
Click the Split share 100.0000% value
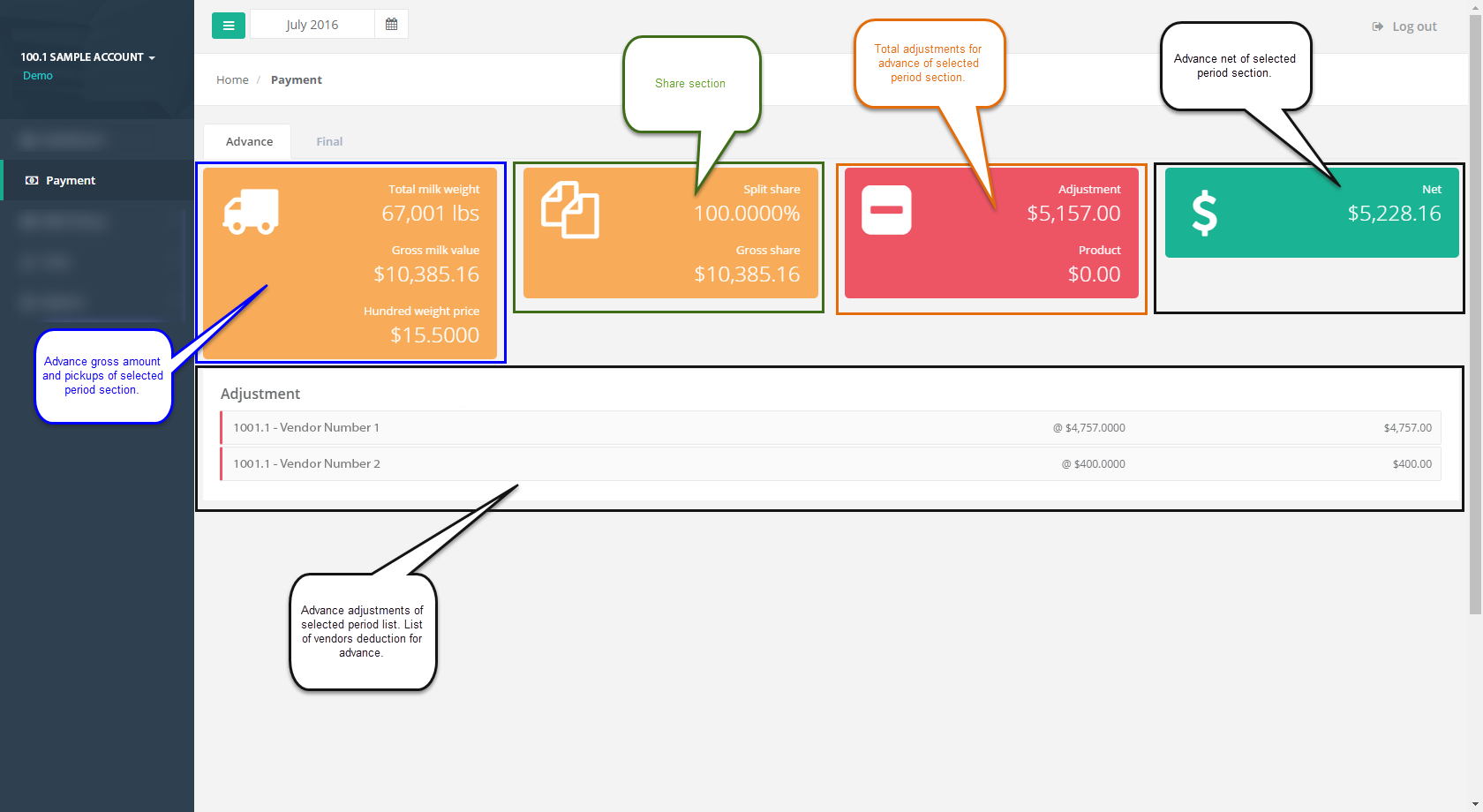coord(747,213)
